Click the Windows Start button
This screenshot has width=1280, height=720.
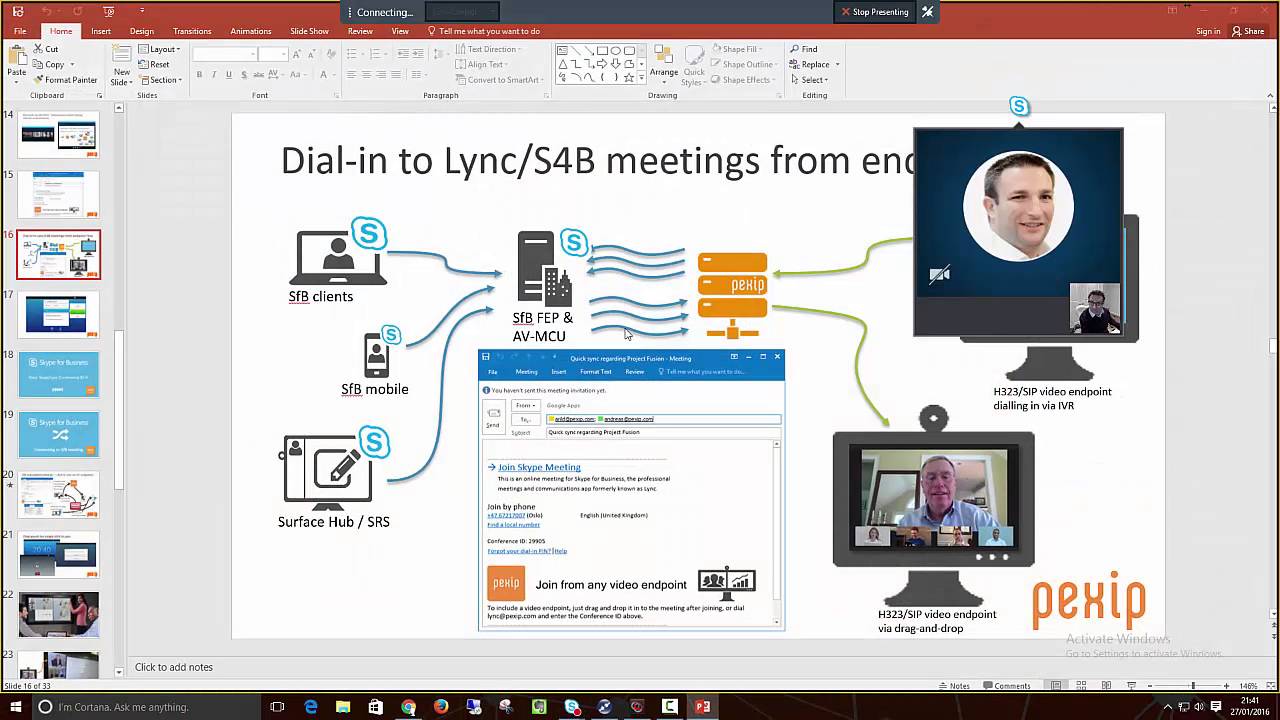coord(16,707)
